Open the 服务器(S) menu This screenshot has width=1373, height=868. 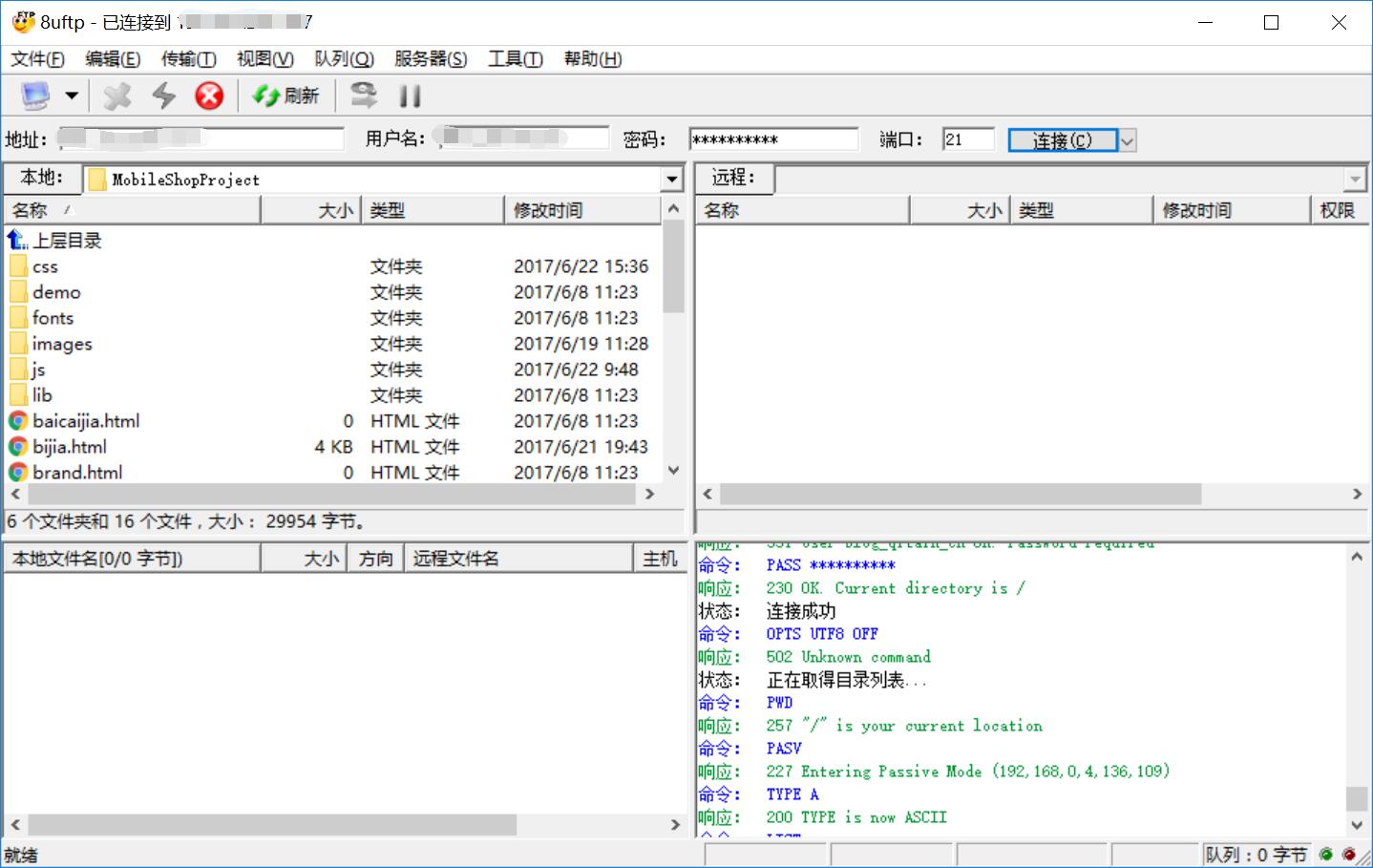click(431, 59)
